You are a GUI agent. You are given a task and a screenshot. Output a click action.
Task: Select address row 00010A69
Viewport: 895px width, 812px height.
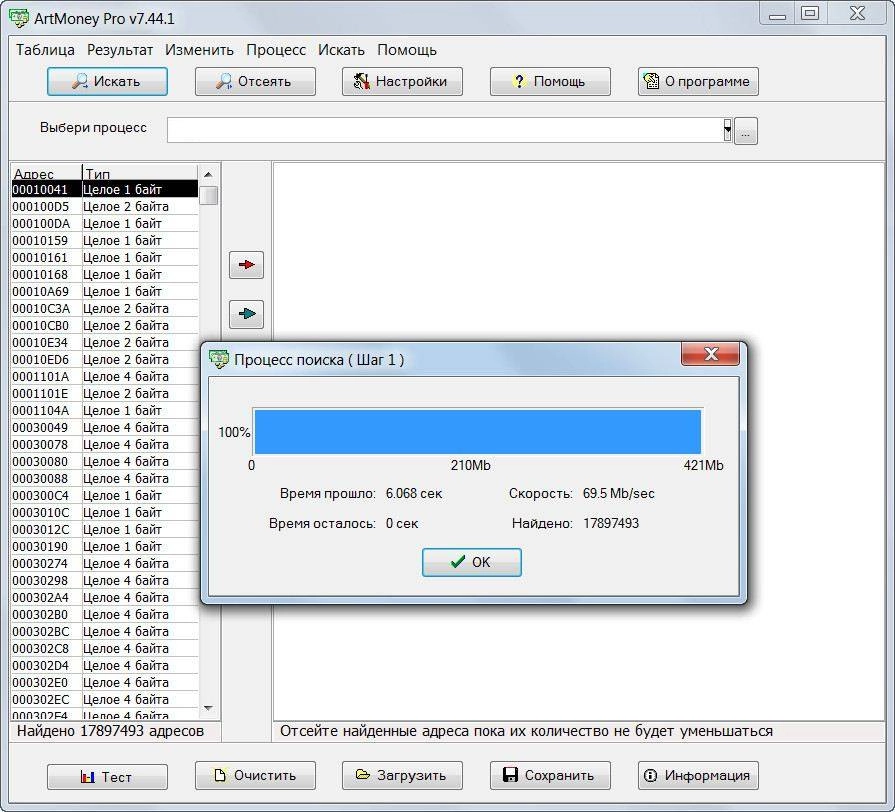(105, 292)
